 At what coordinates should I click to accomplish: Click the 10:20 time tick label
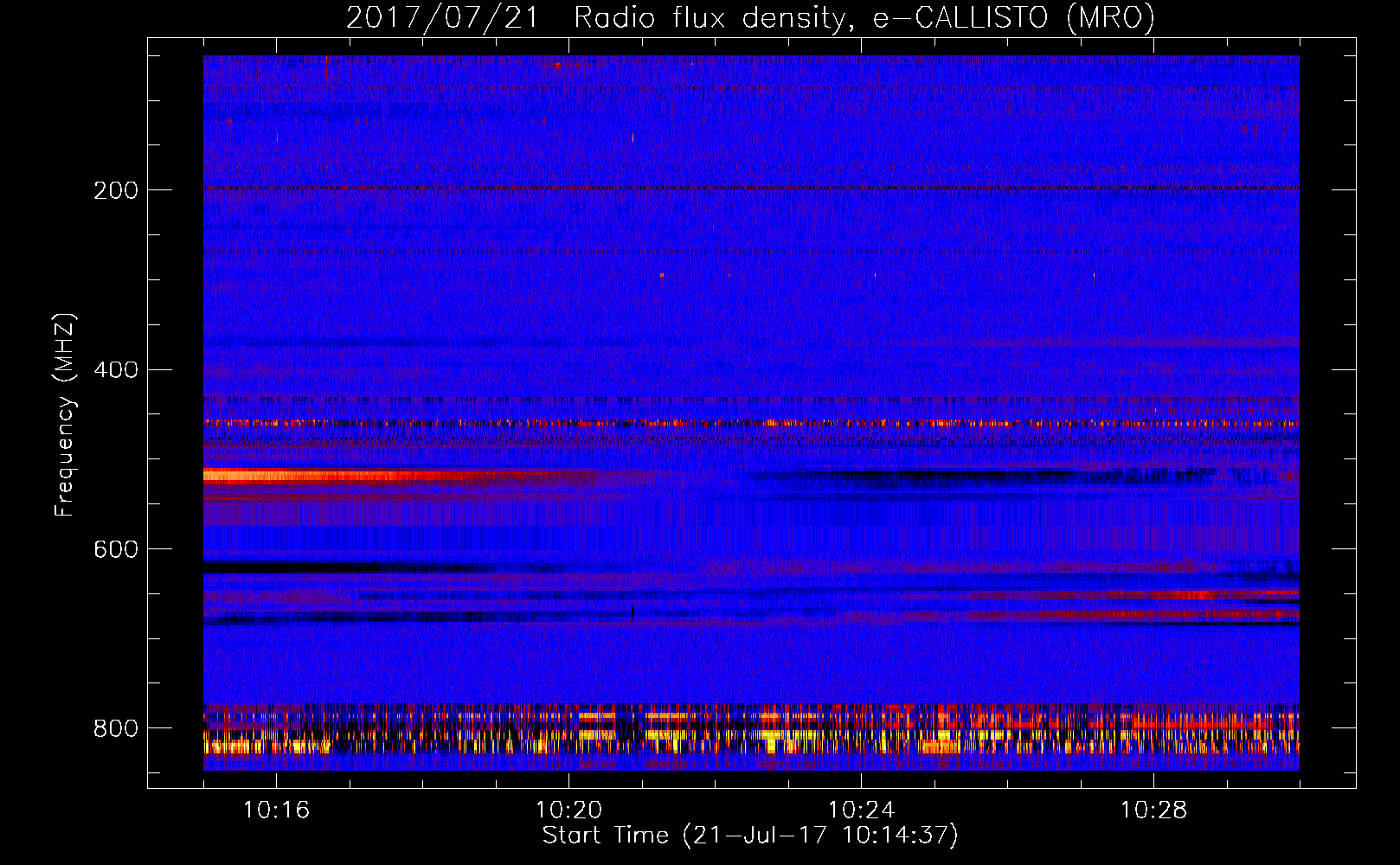pos(568,811)
